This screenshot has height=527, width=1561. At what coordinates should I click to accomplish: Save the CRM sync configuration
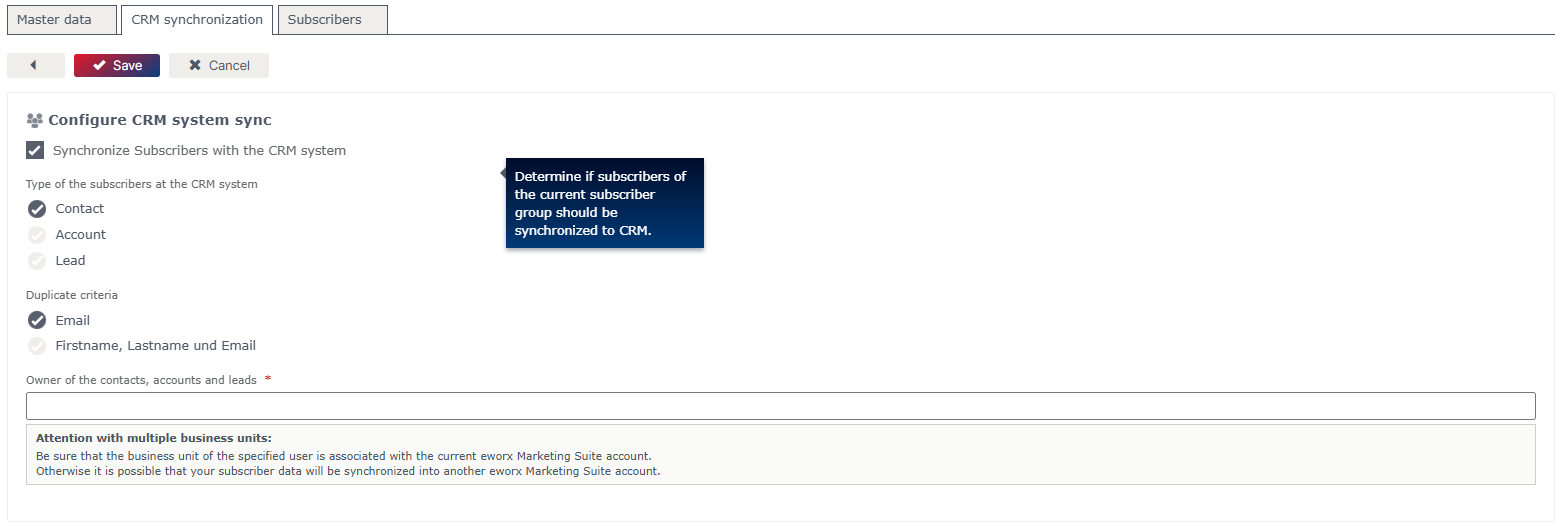tap(117, 65)
